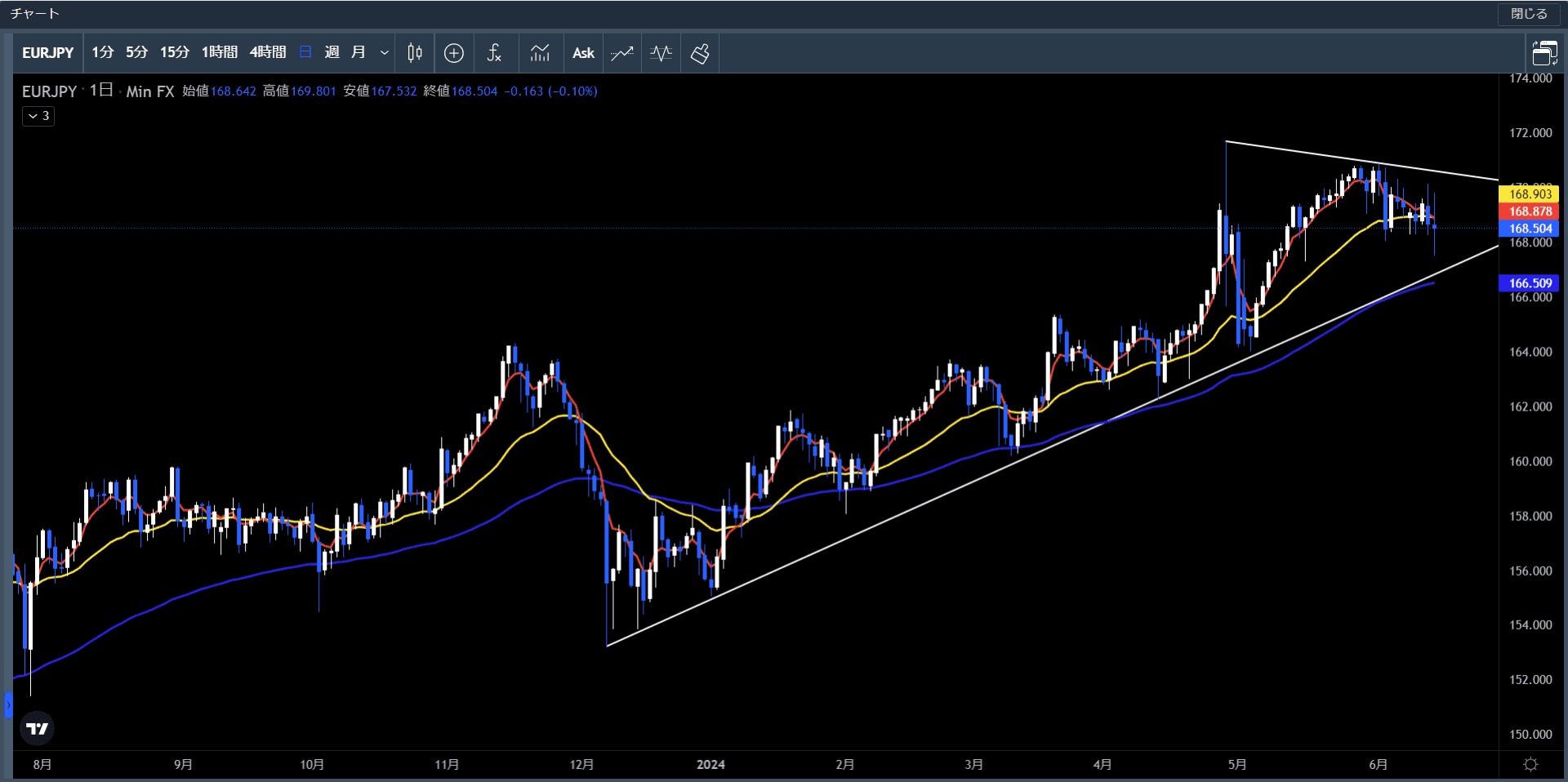This screenshot has height=782, width=1568.
Task: Click the 高値 169.801 high value
Action: (299, 91)
